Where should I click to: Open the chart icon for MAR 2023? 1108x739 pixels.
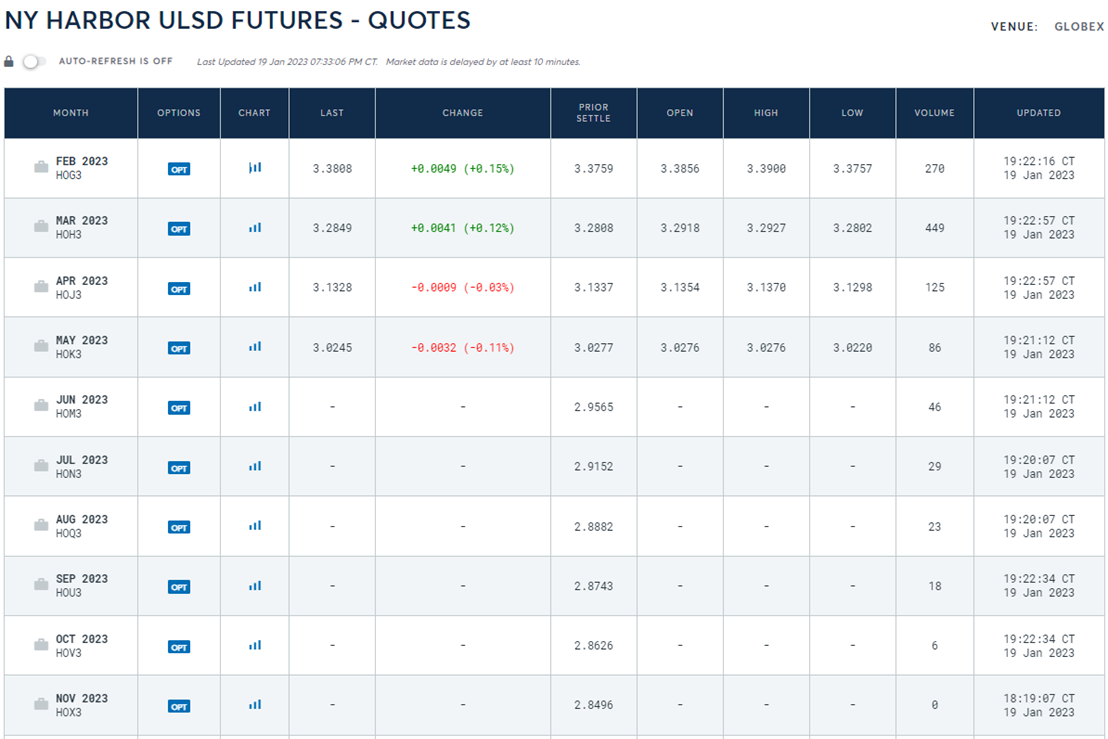[255, 227]
